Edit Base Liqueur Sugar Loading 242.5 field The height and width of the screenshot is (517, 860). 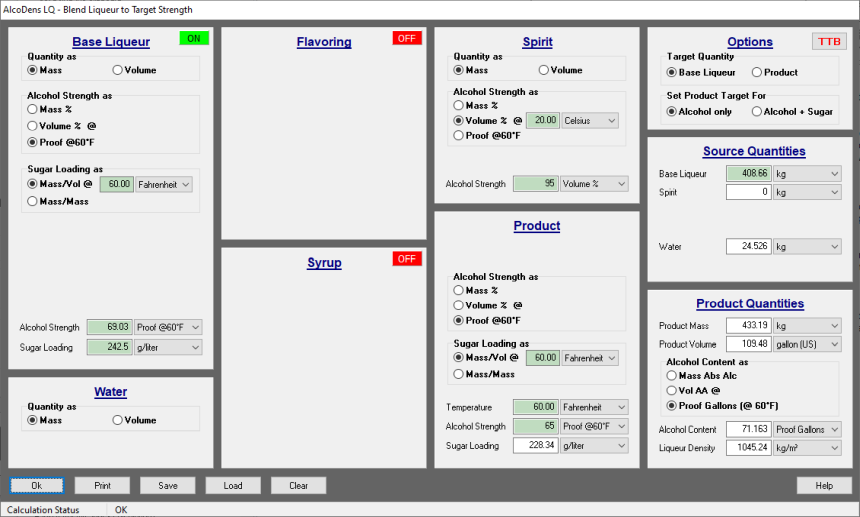110,347
